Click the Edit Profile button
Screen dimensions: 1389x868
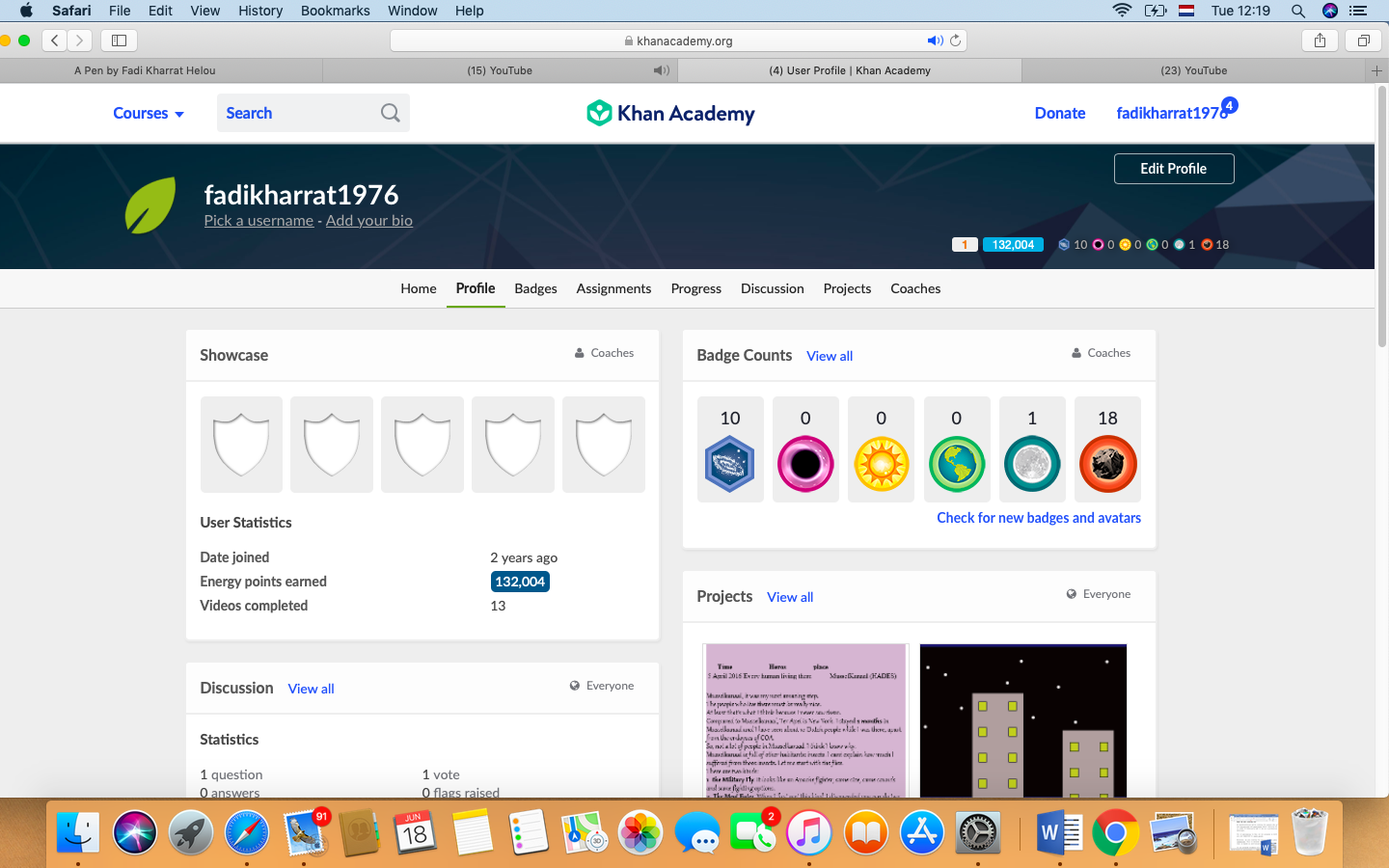pyautogui.click(x=1174, y=169)
